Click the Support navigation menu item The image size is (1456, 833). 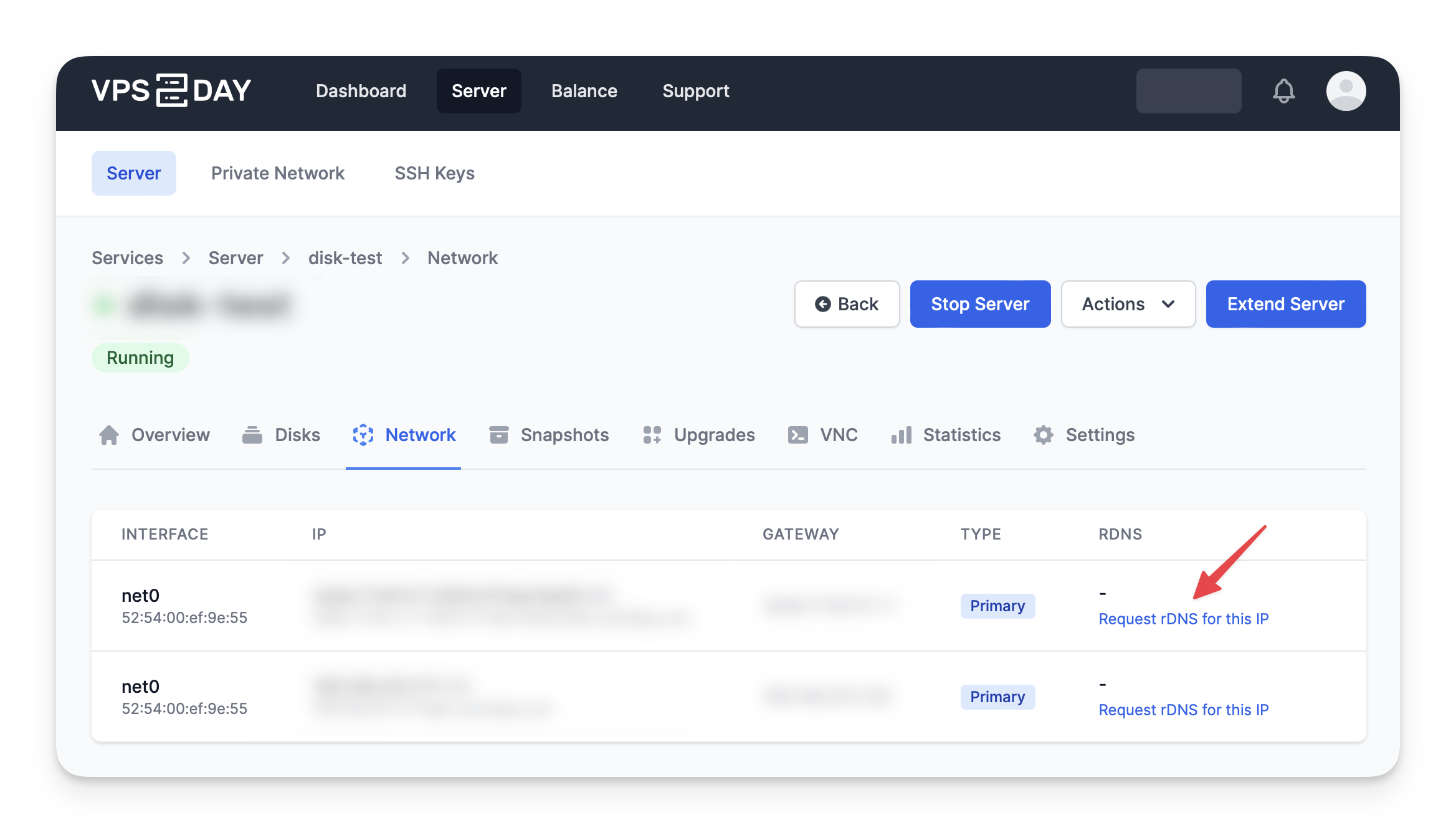[x=696, y=91]
